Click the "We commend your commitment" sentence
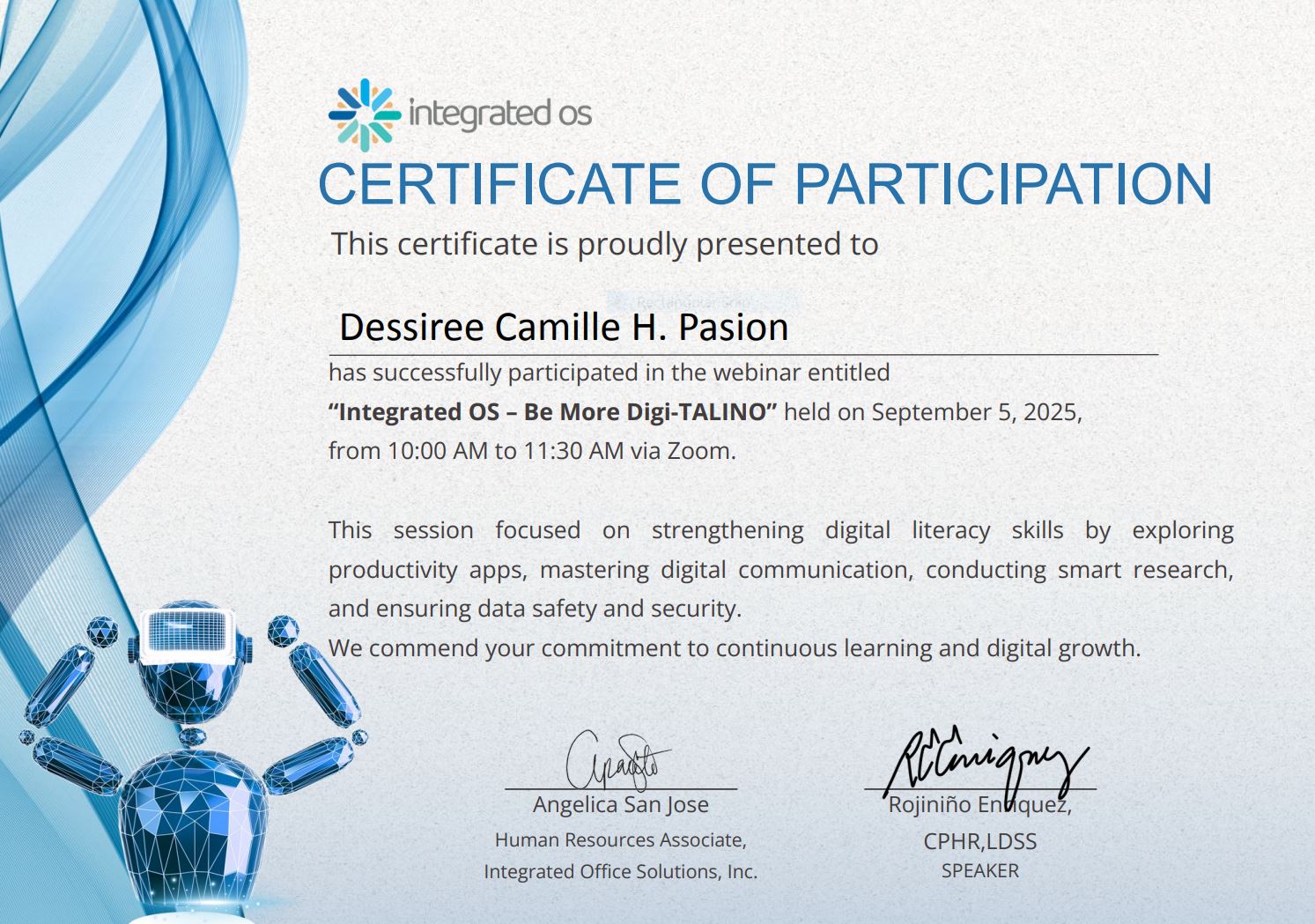The width and height of the screenshot is (1315, 924). 734,648
